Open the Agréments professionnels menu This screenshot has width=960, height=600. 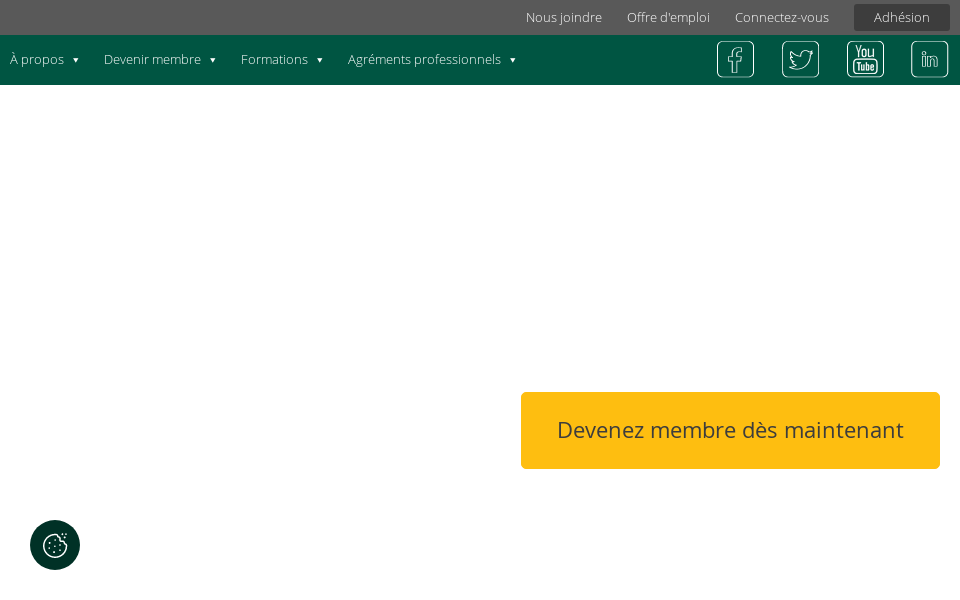click(423, 60)
